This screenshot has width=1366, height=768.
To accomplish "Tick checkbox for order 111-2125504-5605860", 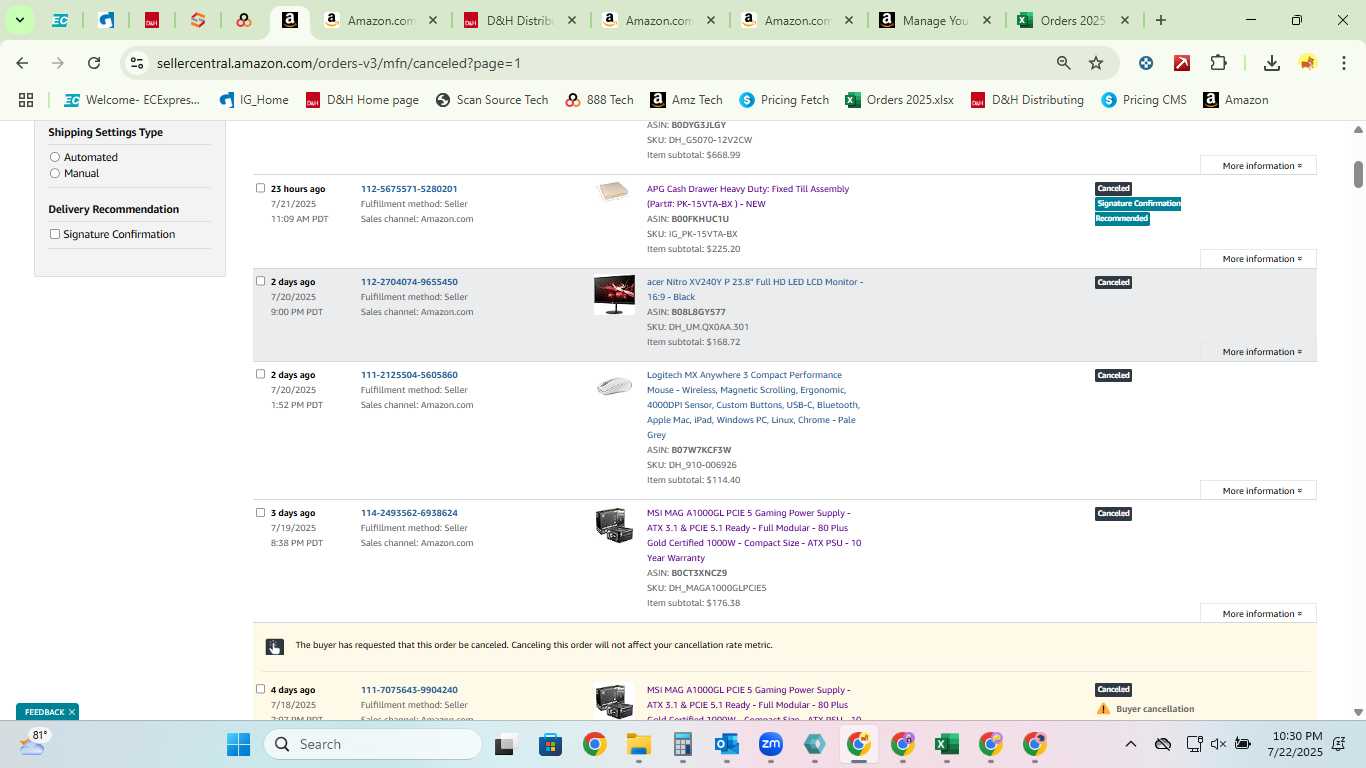I will pyautogui.click(x=260, y=374).
